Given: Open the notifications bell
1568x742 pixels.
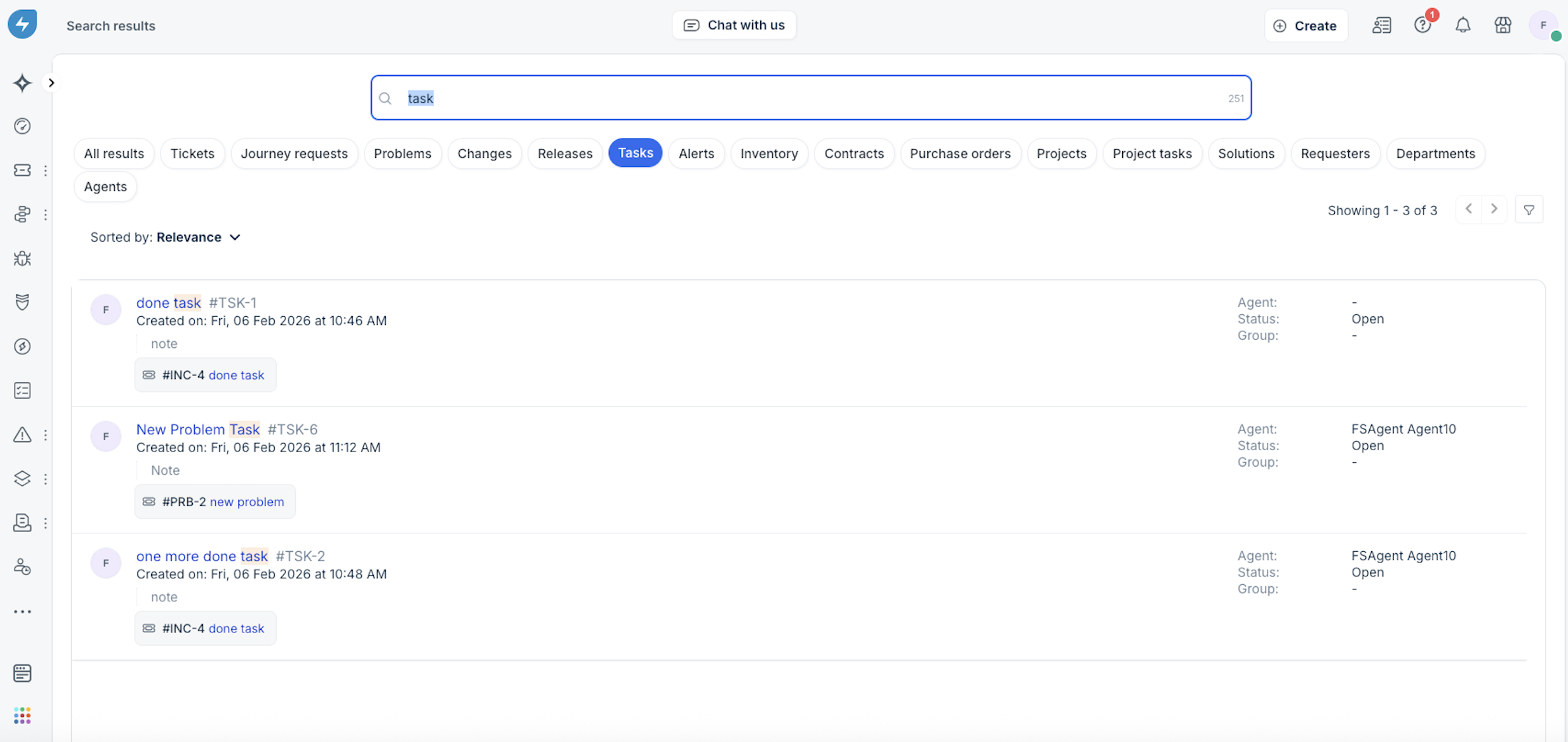Looking at the screenshot, I should tap(1463, 25).
